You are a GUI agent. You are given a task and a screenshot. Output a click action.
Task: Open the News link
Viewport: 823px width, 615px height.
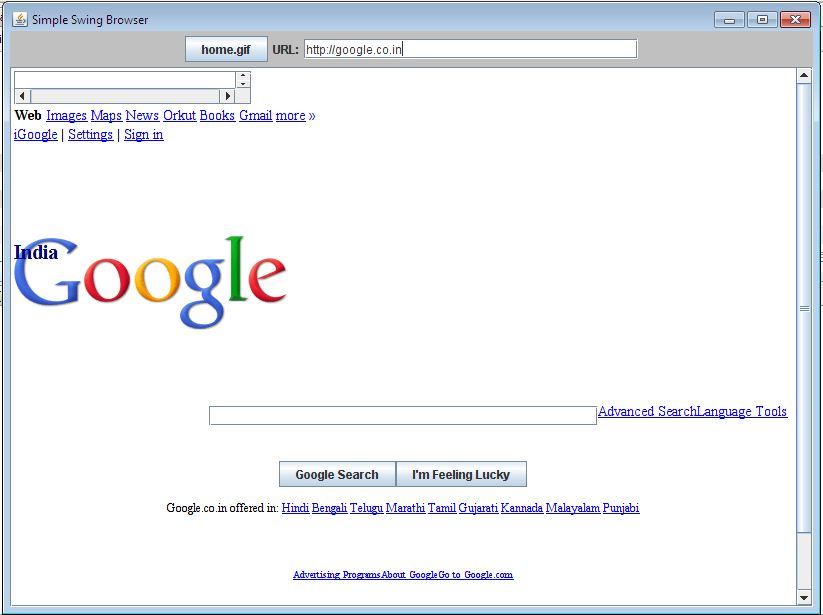pyautogui.click(x=142, y=115)
